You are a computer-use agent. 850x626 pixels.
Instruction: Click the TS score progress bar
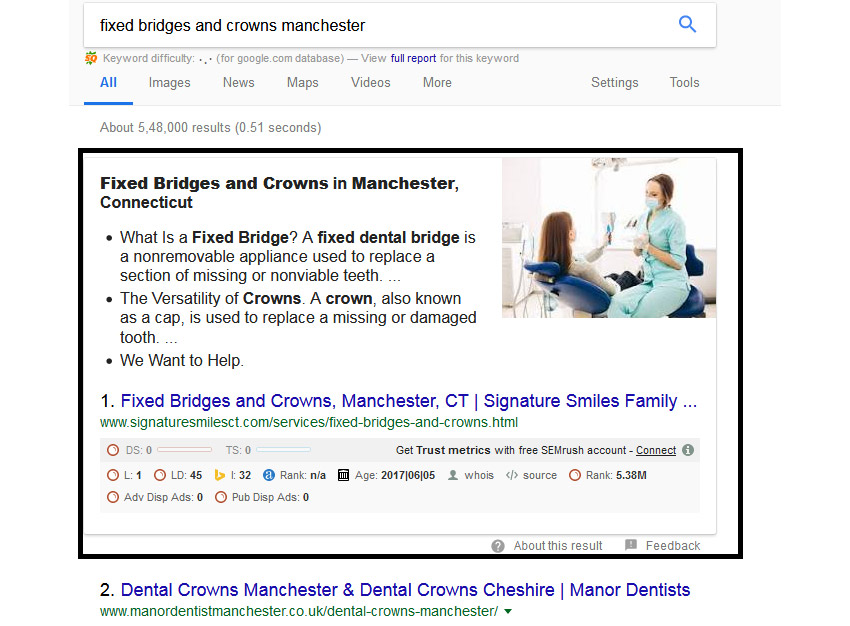point(284,450)
